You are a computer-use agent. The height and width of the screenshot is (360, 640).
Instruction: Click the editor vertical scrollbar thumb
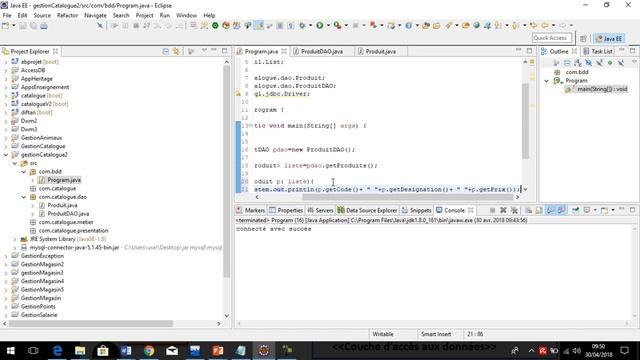point(525,120)
